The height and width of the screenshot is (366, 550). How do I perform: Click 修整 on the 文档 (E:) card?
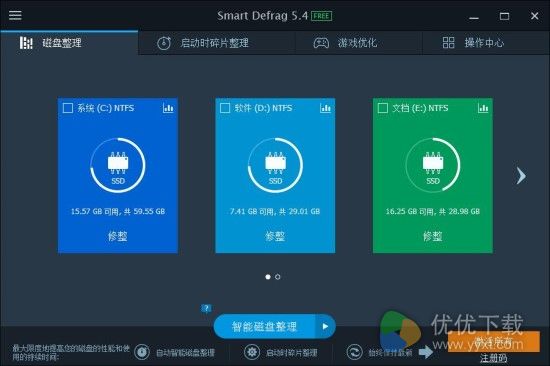click(x=433, y=236)
